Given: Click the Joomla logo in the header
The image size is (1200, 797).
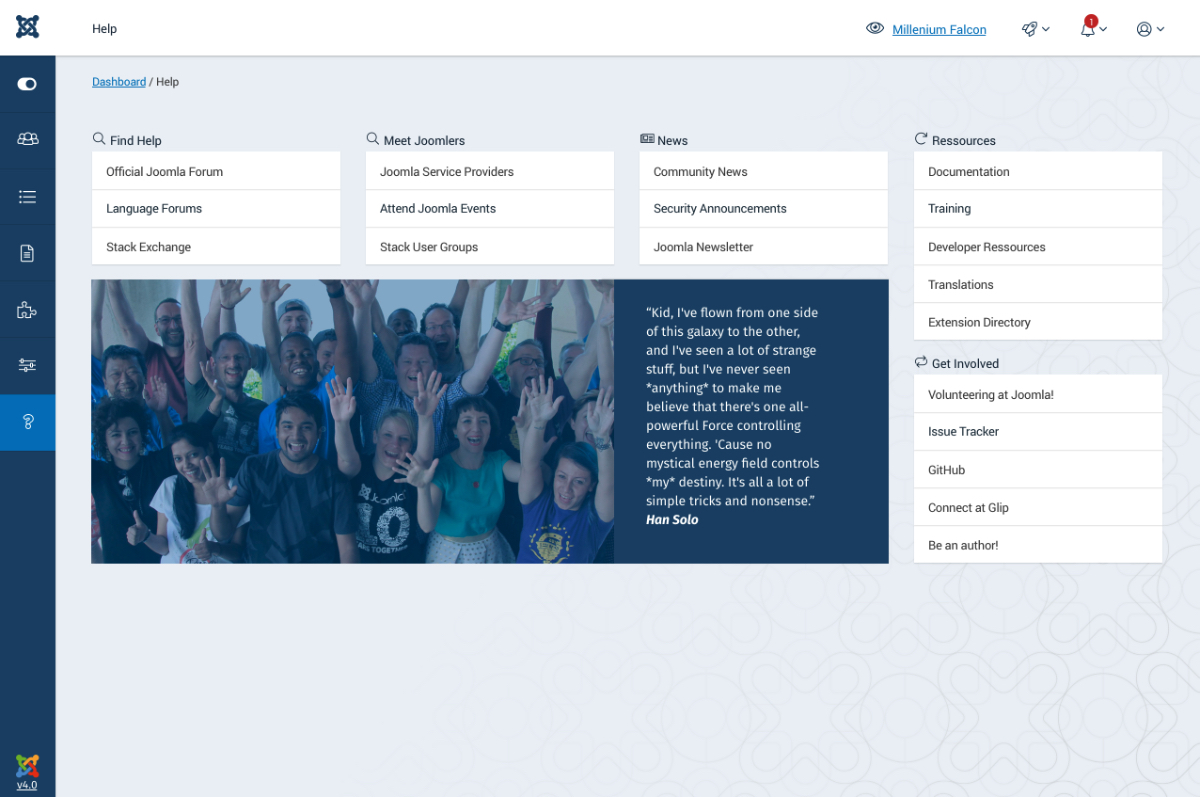Looking at the screenshot, I should (x=27, y=27).
